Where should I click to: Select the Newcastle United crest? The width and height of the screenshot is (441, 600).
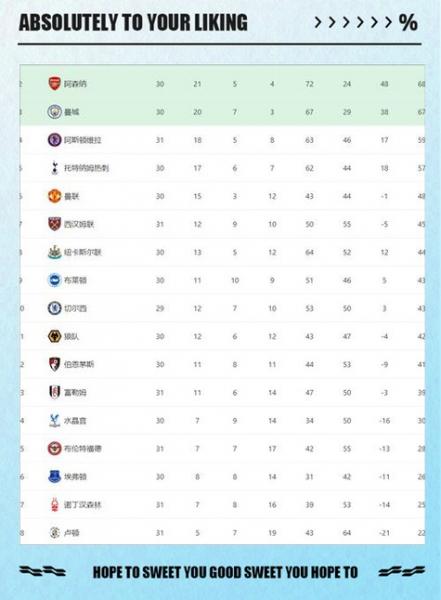click(x=54, y=252)
